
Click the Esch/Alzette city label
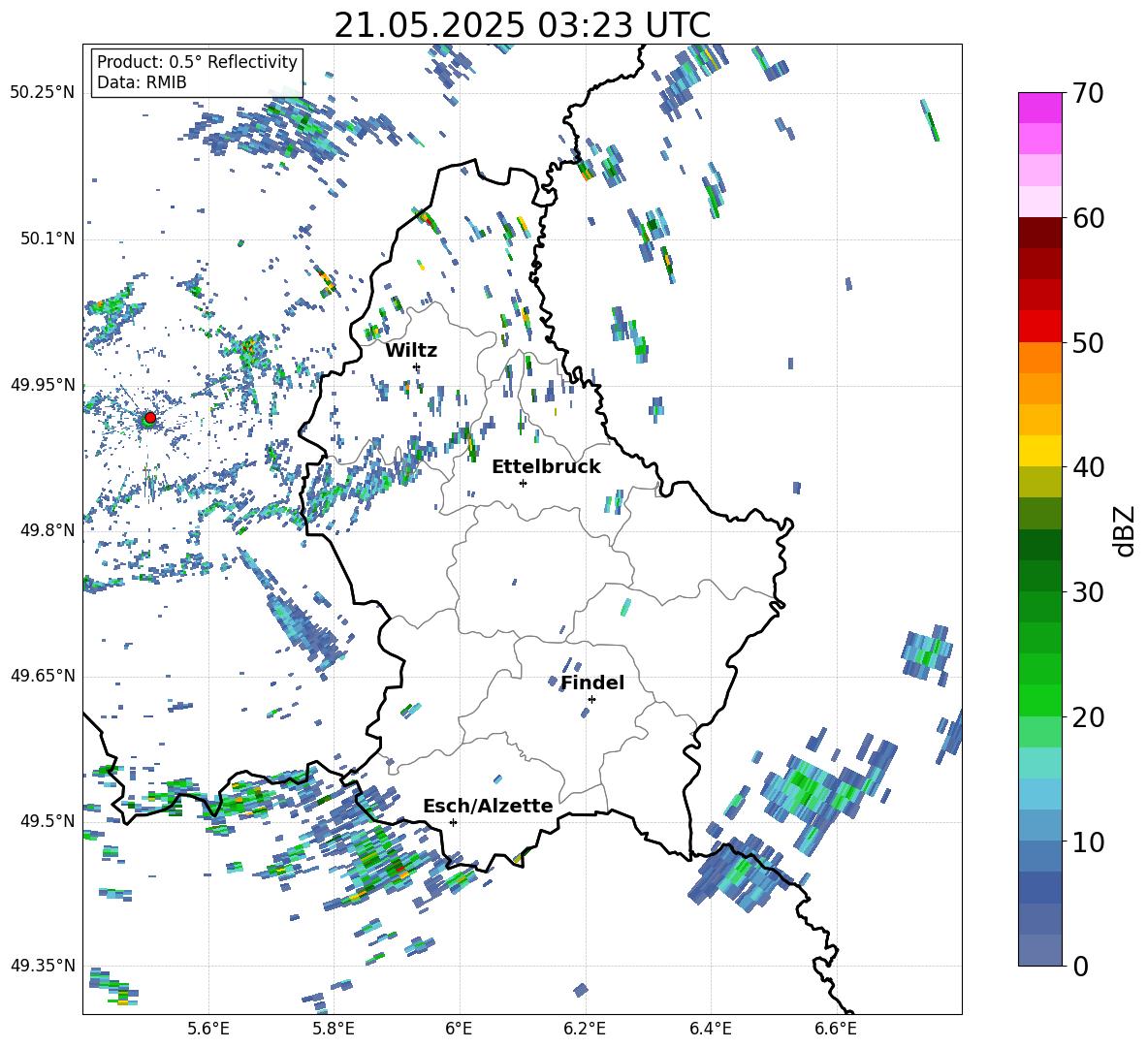[x=488, y=807]
